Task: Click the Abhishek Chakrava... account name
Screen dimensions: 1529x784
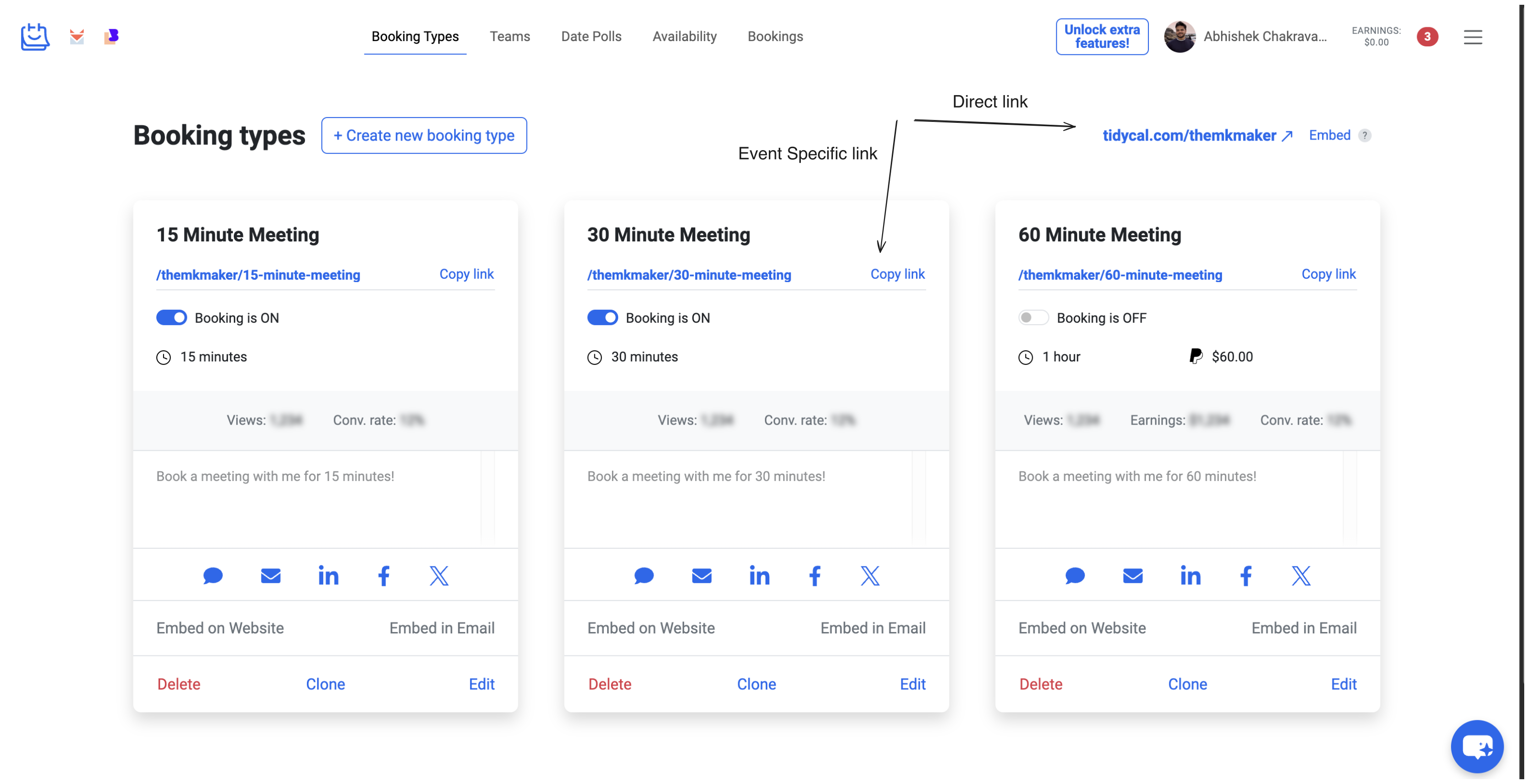Action: [x=1265, y=37]
